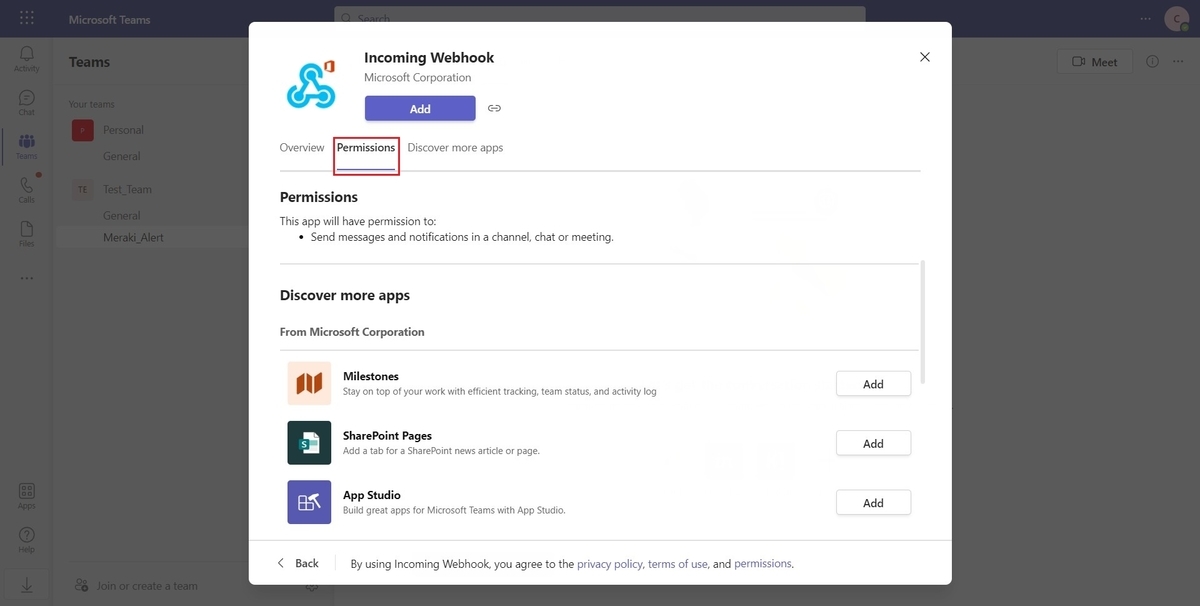Add the SharePoint Pages app
1200x606 pixels.
coord(873,443)
